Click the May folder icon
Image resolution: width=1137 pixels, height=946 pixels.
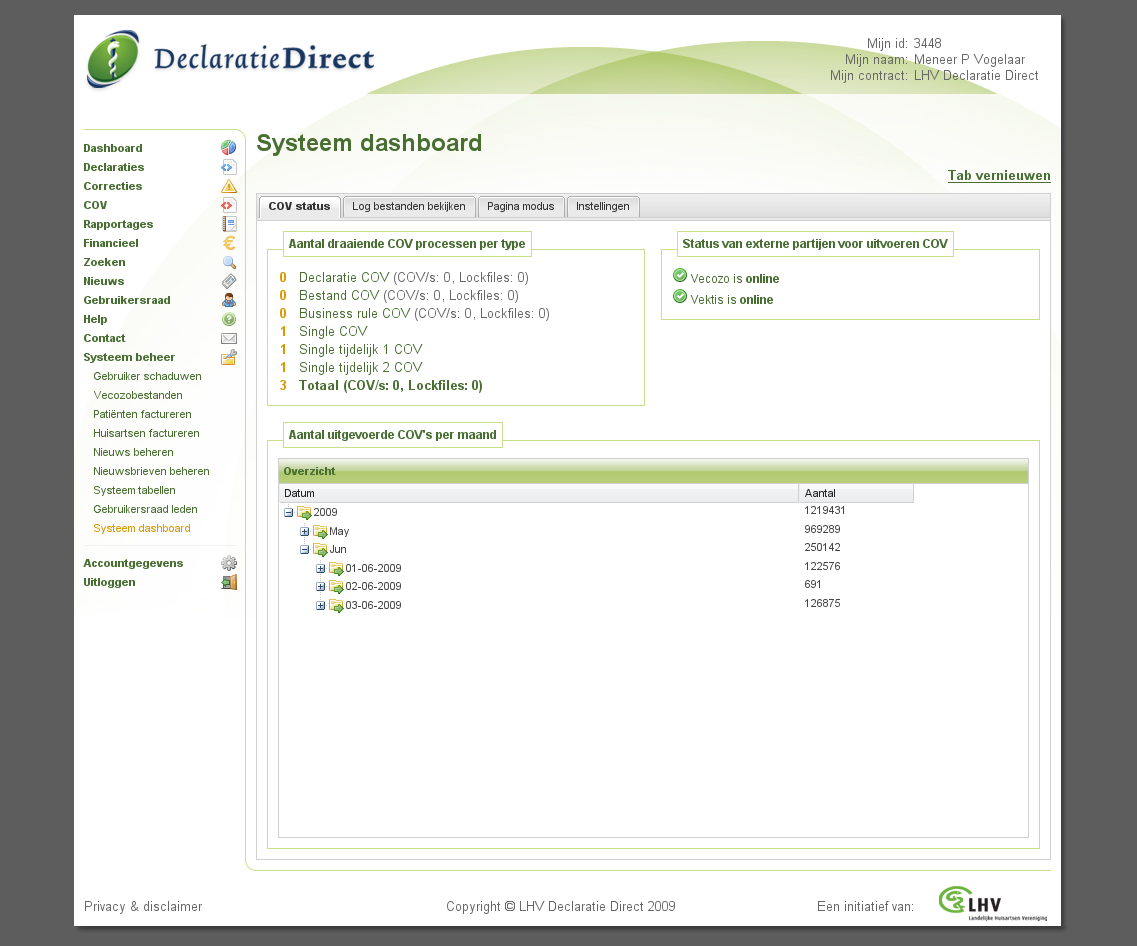coord(320,531)
